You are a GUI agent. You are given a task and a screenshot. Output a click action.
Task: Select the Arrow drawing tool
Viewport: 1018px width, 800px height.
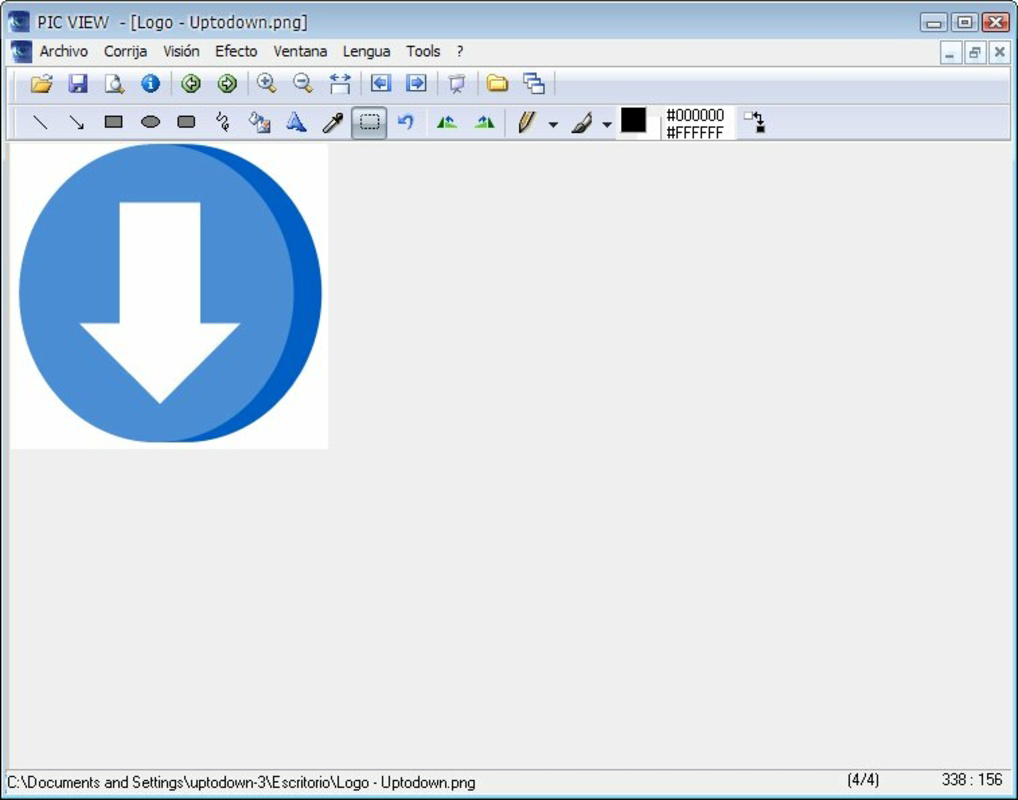[x=77, y=122]
